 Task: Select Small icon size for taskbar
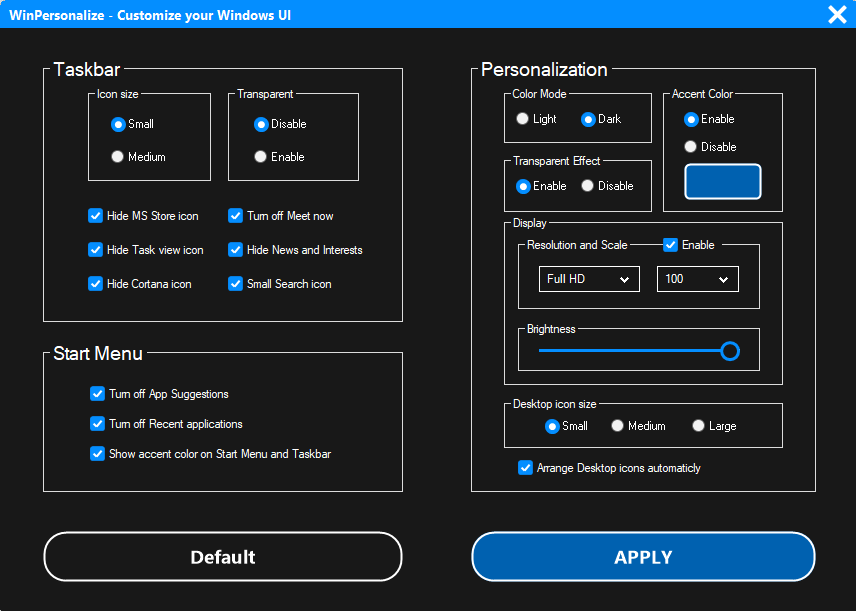point(117,124)
